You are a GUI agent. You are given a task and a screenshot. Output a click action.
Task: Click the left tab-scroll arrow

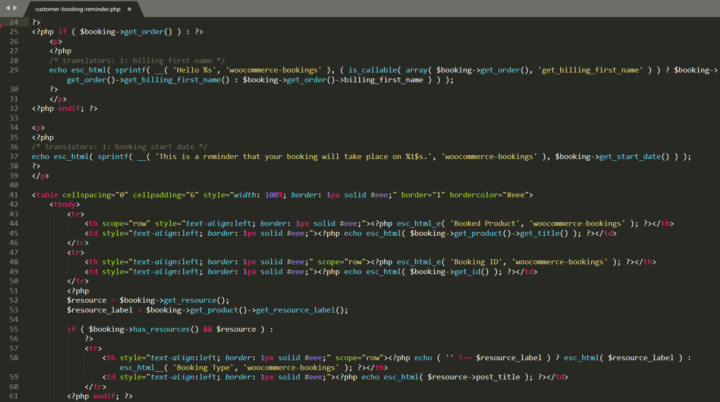(7, 8)
